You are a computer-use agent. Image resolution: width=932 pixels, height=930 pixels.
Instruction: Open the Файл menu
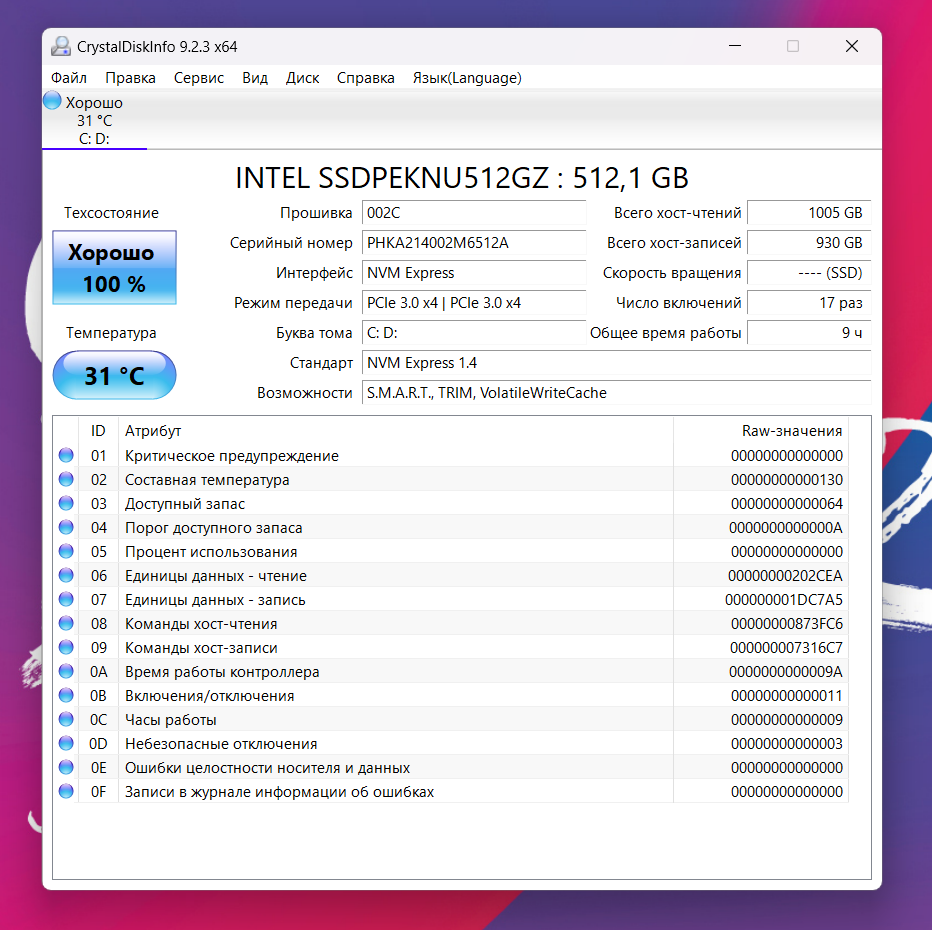click(x=68, y=78)
